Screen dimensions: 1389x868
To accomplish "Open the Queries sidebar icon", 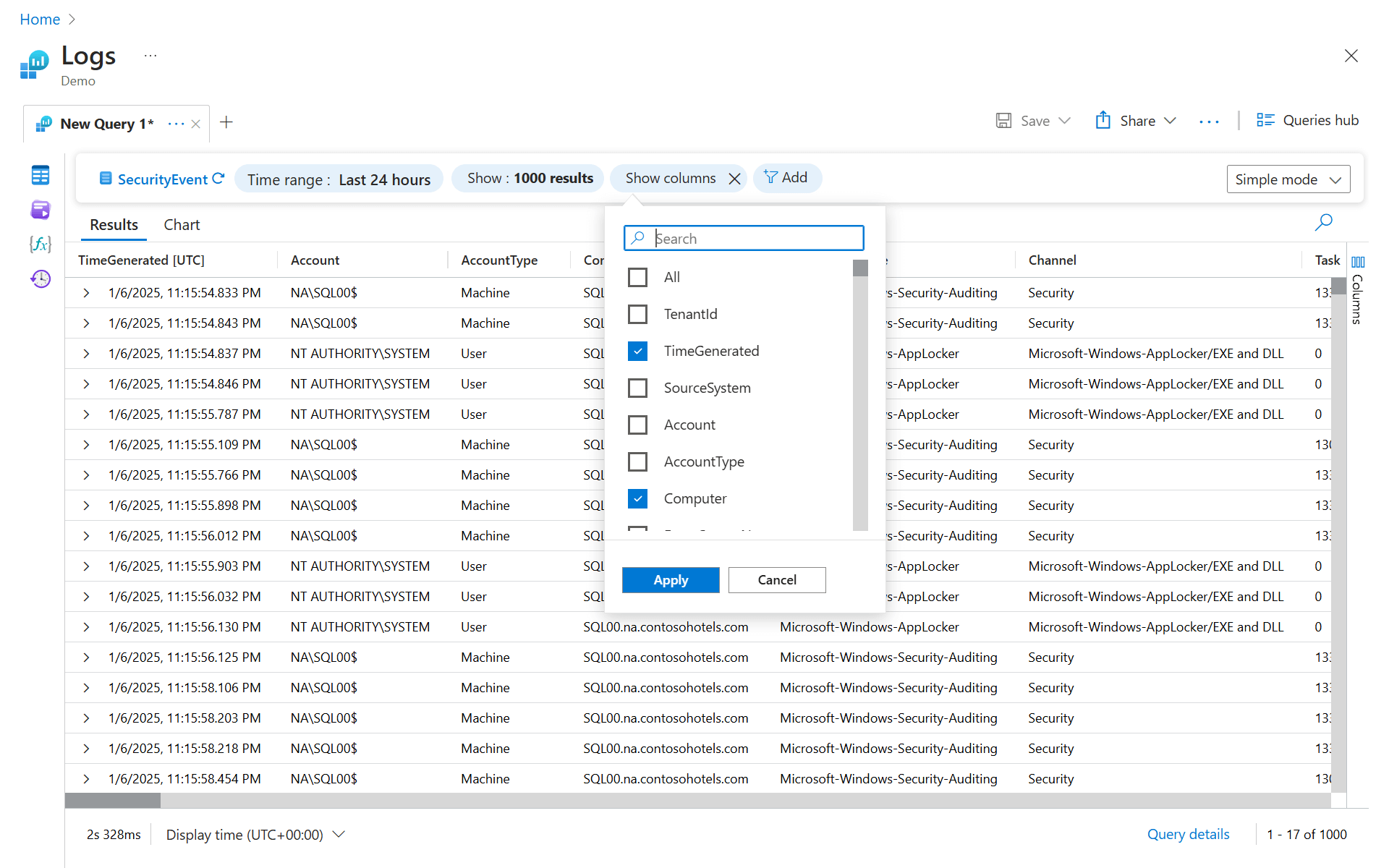I will (41, 210).
